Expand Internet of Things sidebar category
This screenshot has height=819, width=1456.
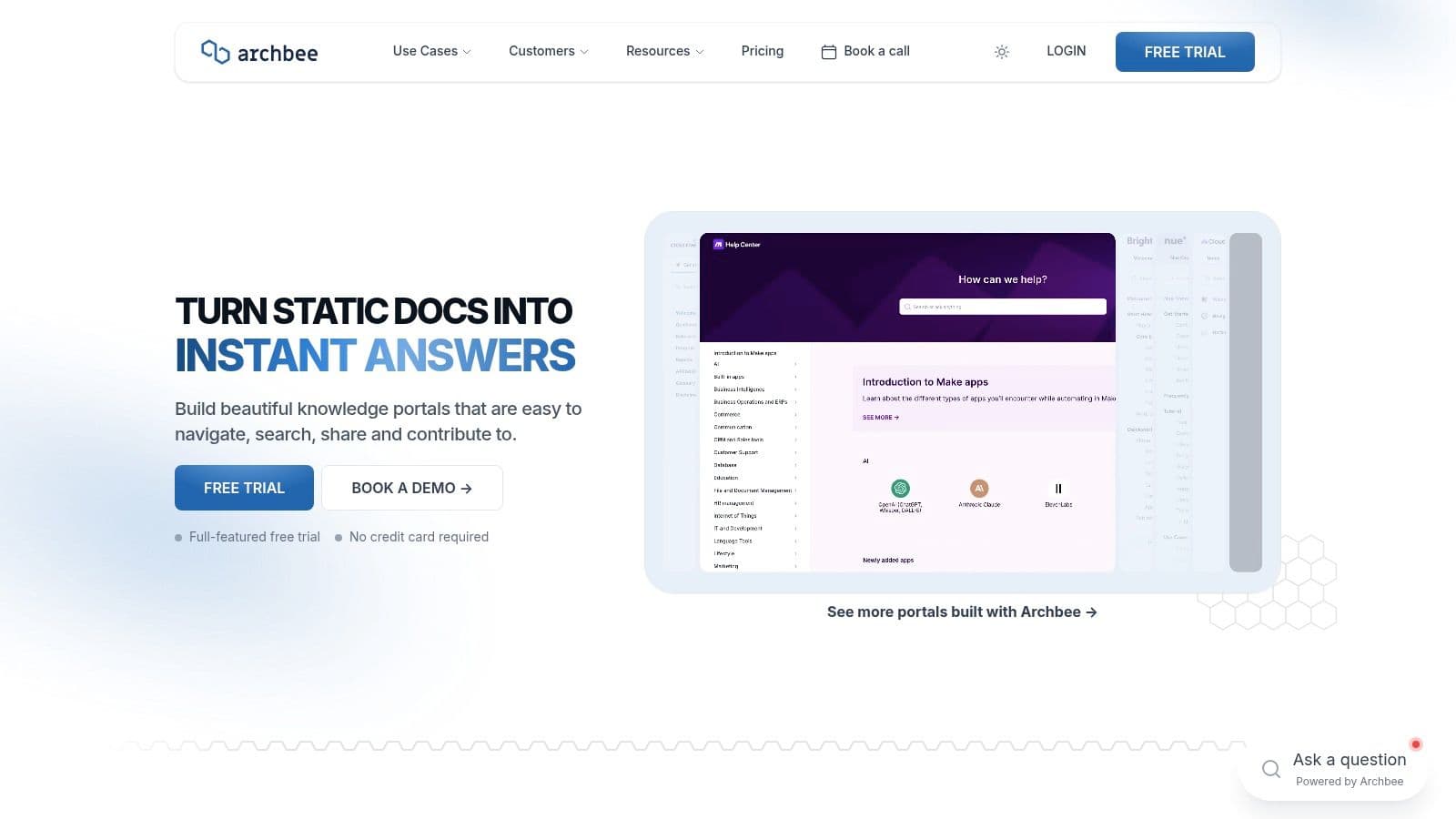tap(755, 516)
